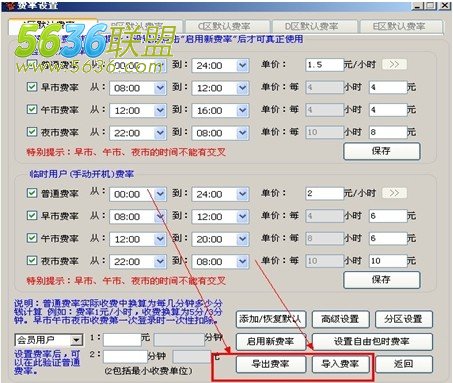Switch to the C区默认费率 tab
This screenshot has height=383, width=453.
tap(228, 26)
